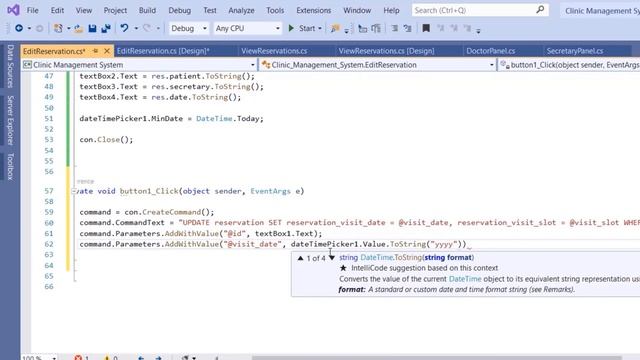640x360 pixels.
Task: Undo the last edit
Action: click(x=124, y=28)
